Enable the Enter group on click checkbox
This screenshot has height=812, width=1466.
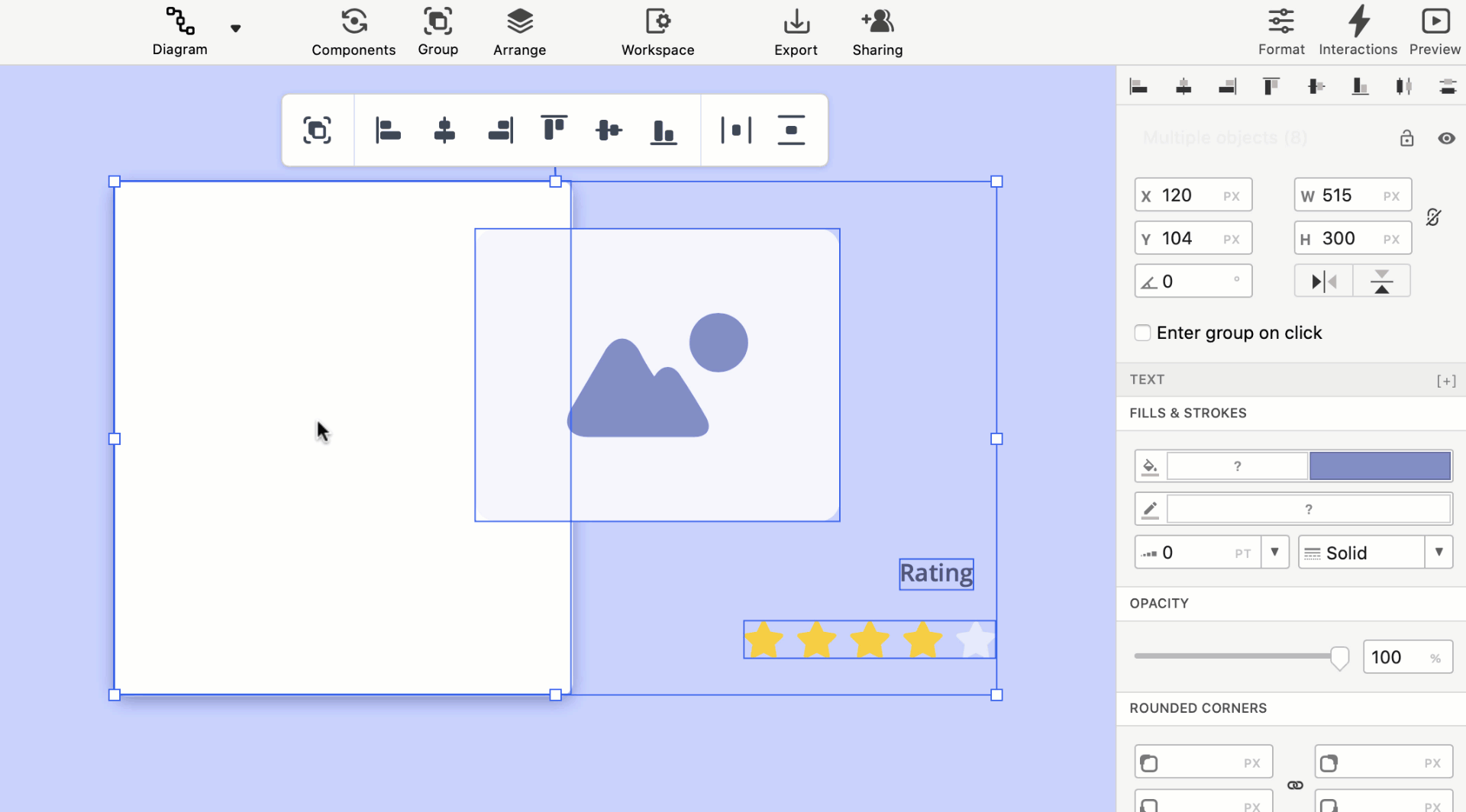[1142, 332]
